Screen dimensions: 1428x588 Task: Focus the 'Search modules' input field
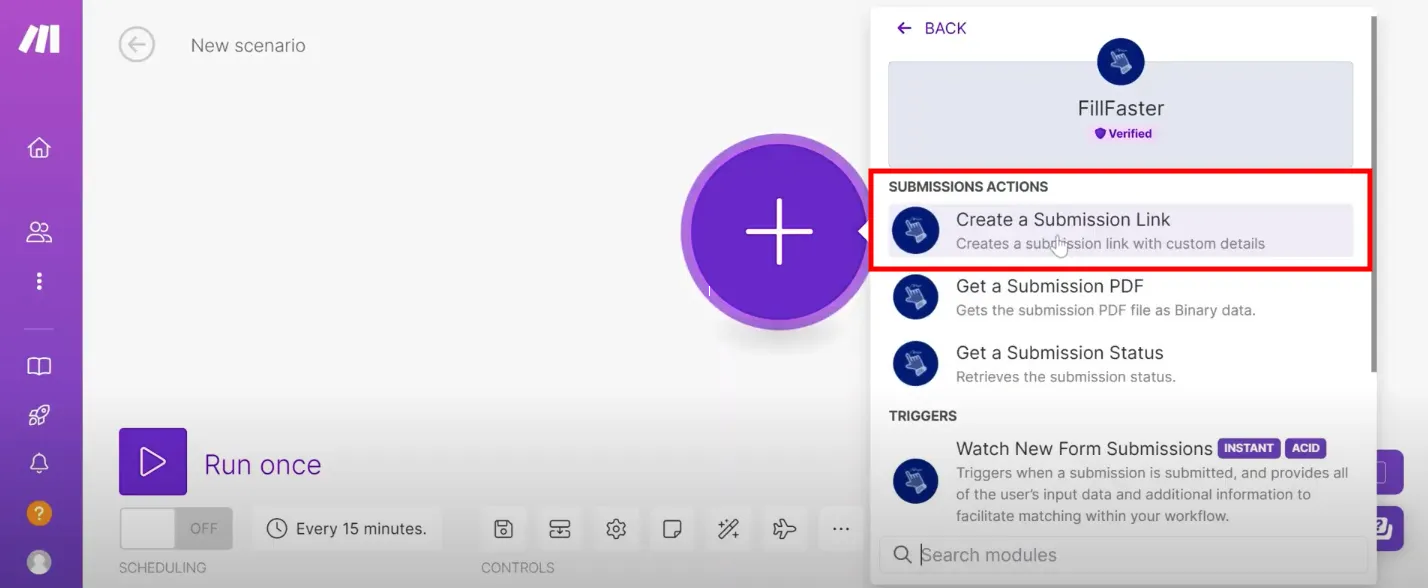1123,555
